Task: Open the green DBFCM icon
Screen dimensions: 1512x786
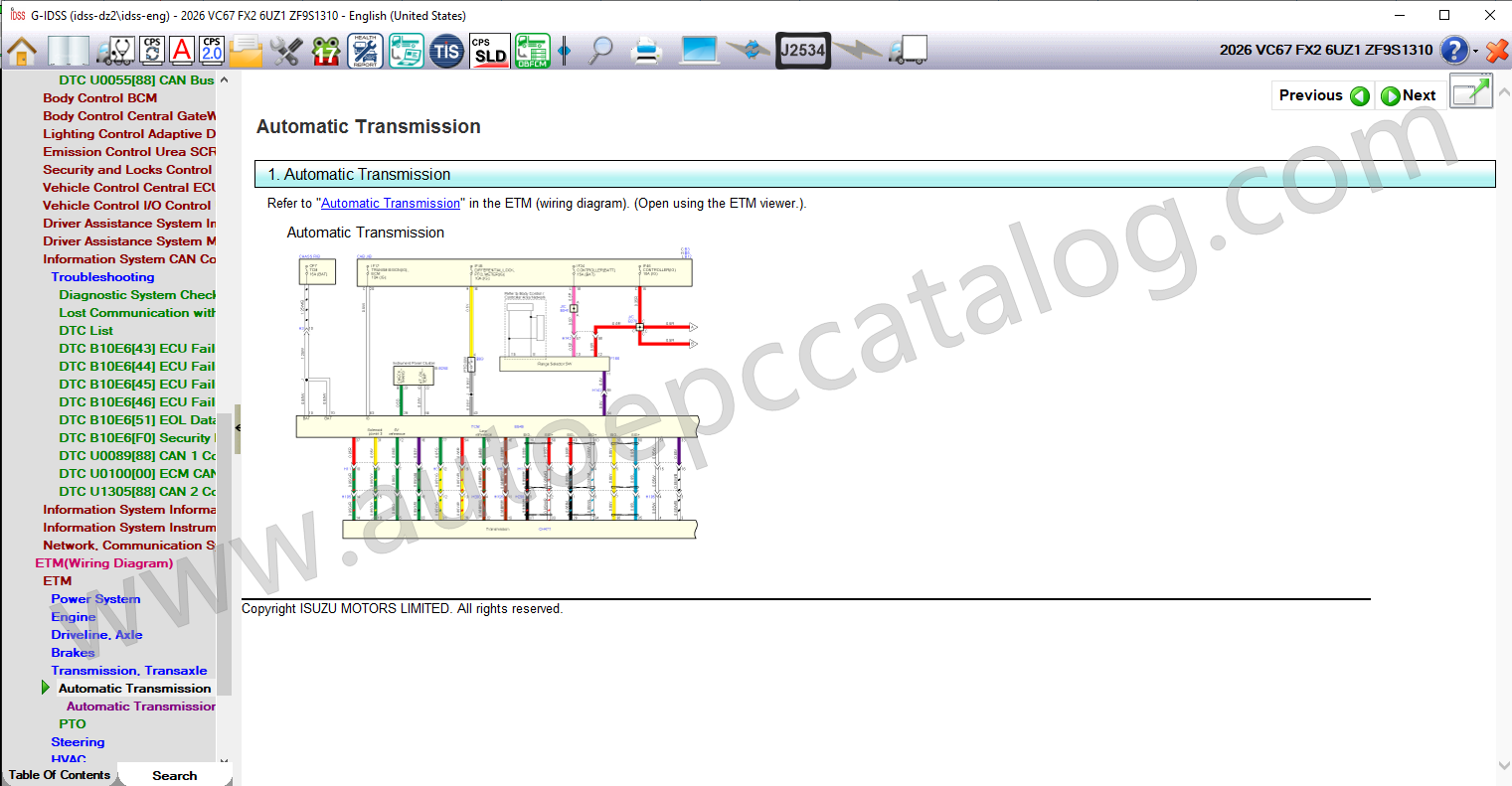Action: pyautogui.click(x=532, y=51)
